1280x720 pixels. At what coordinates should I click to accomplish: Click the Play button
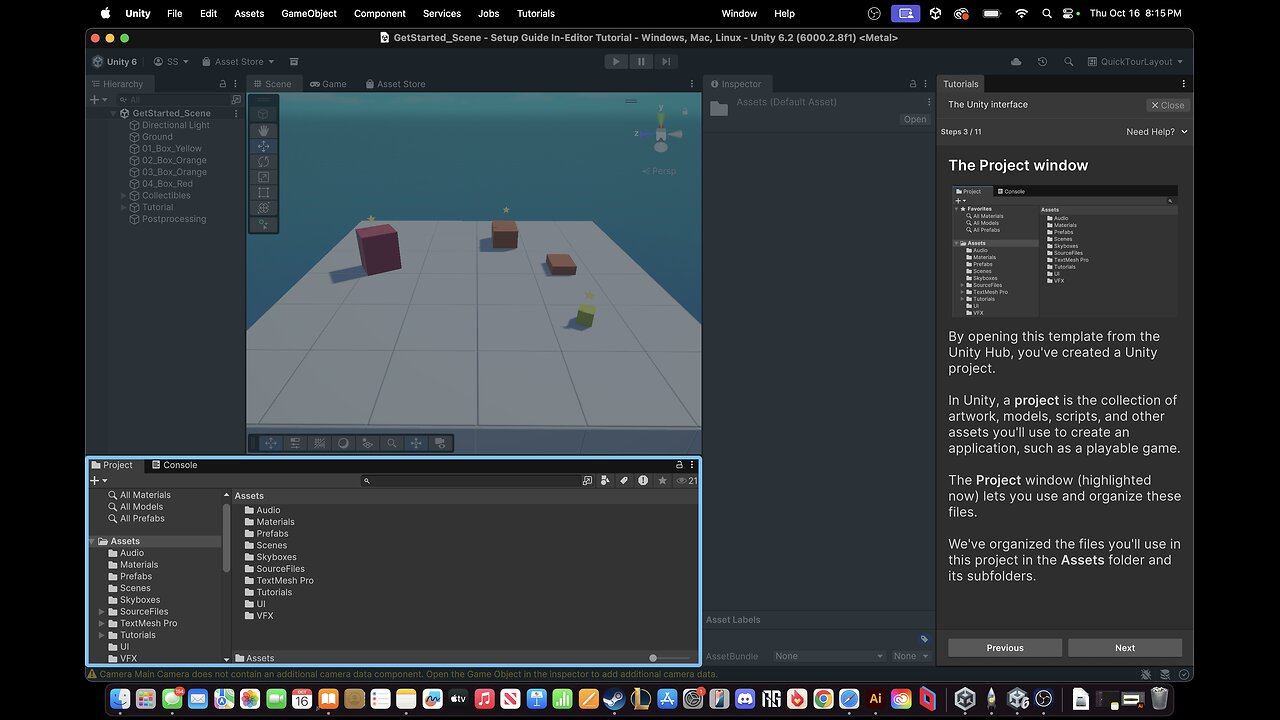(616, 61)
